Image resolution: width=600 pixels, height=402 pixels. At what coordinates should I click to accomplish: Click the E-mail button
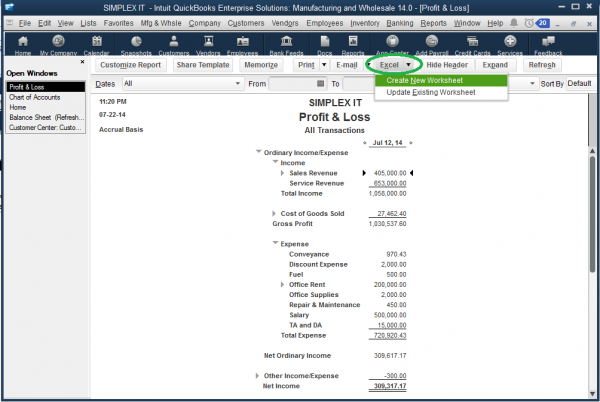[x=347, y=65]
